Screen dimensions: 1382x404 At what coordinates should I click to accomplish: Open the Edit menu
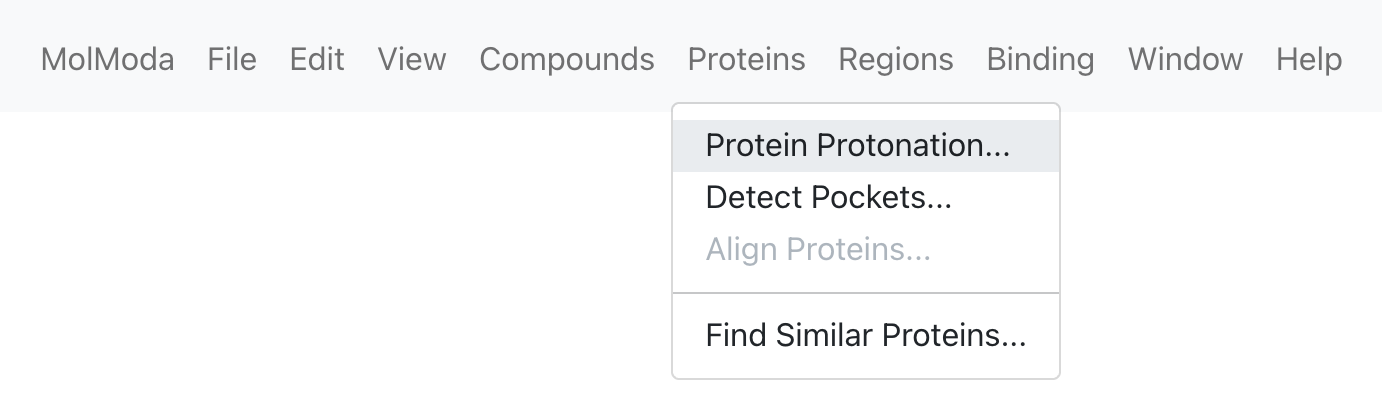click(317, 59)
